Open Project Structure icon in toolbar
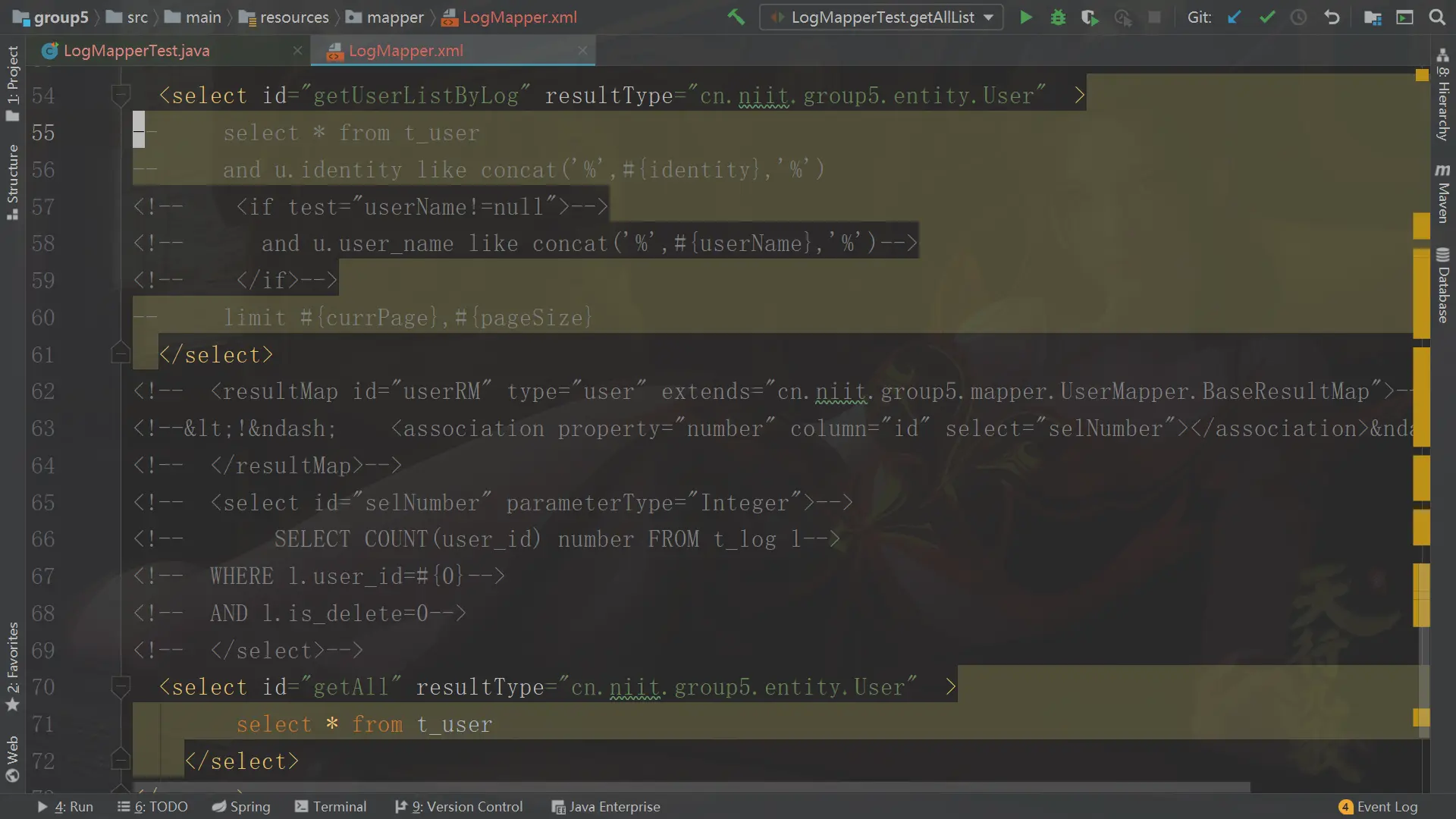Screen dimensions: 1456x819 point(1372,17)
